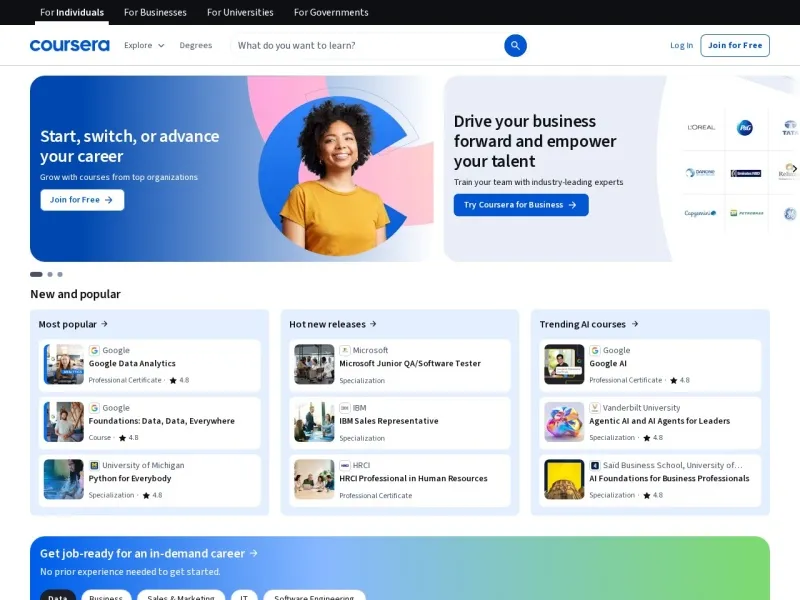Expand the Explore dropdown menu
The image size is (800, 600).
pos(144,45)
